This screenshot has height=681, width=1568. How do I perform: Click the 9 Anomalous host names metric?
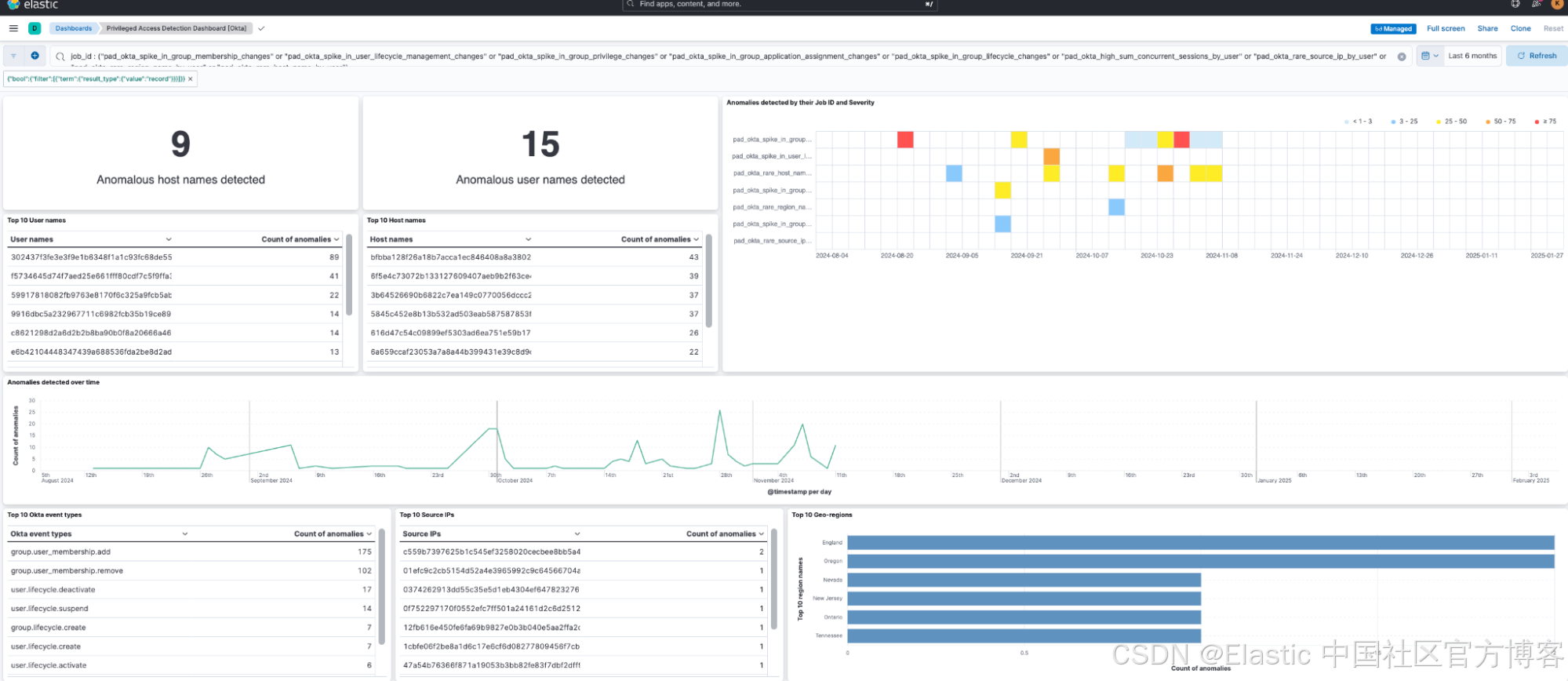click(180, 154)
